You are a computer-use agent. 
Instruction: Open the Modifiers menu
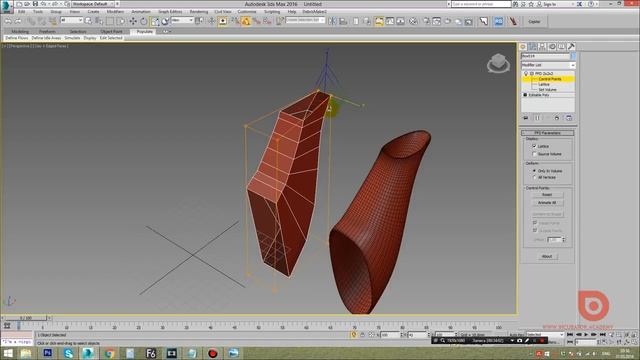point(115,12)
